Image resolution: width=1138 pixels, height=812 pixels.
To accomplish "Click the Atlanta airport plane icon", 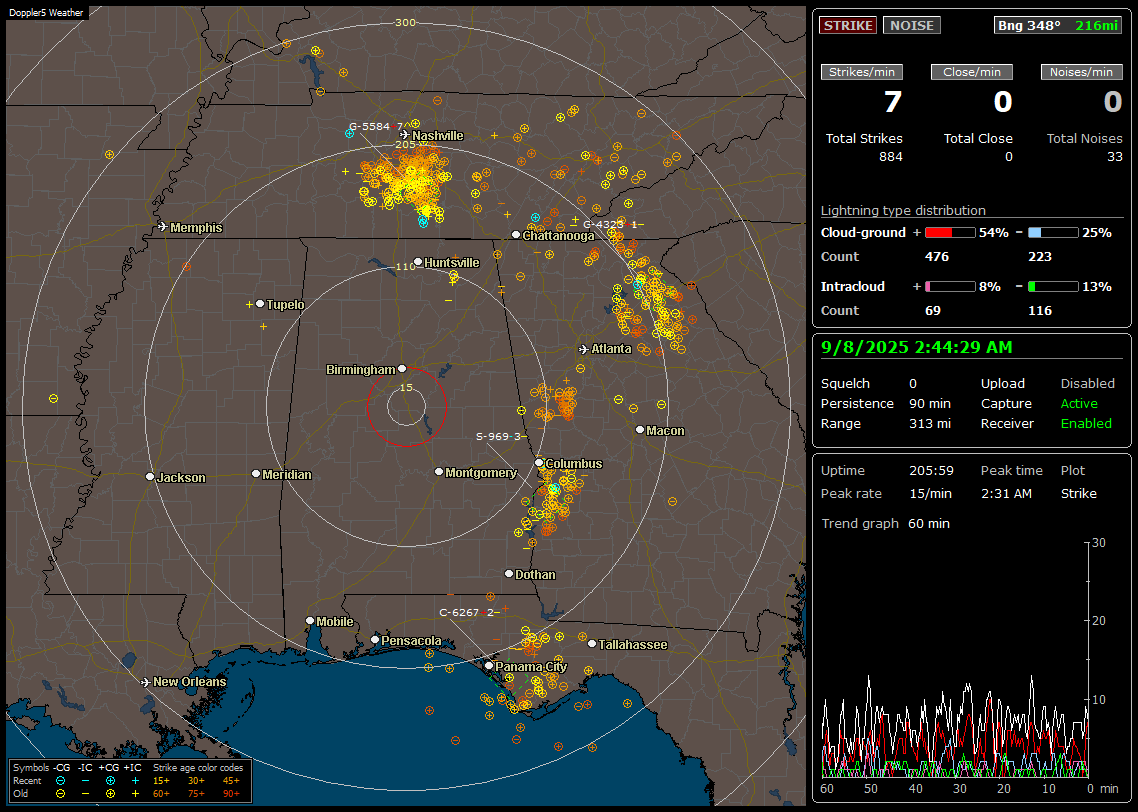I will point(584,349).
